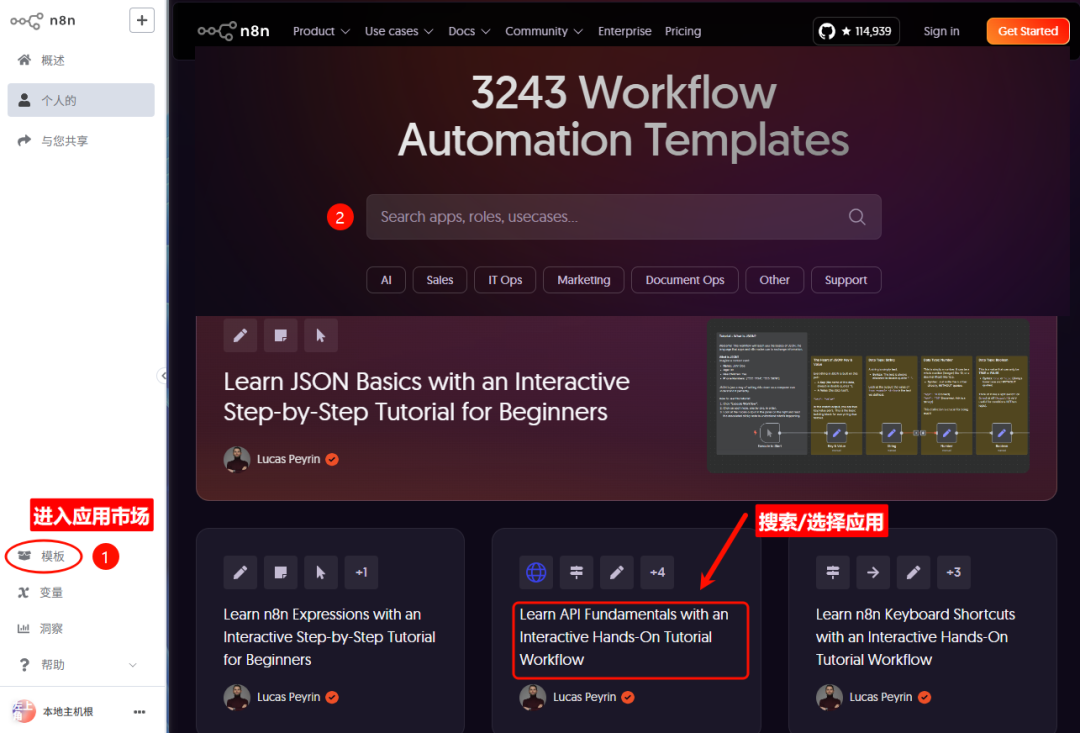Open the Enterprise page link
This screenshot has width=1080, height=733.
pyautogui.click(x=625, y=31)
